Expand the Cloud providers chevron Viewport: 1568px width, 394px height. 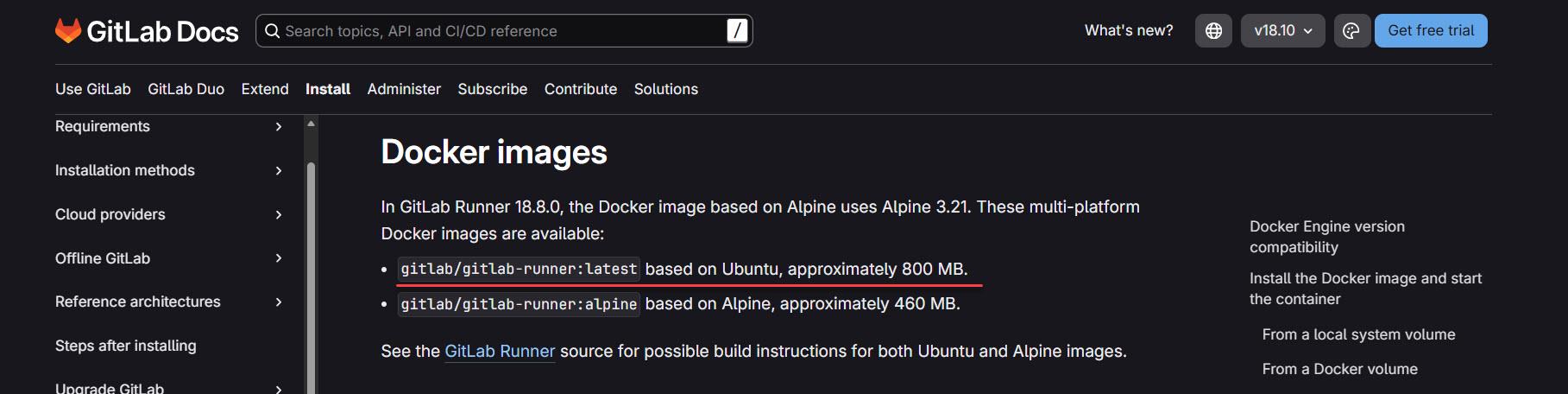point(278,214)
